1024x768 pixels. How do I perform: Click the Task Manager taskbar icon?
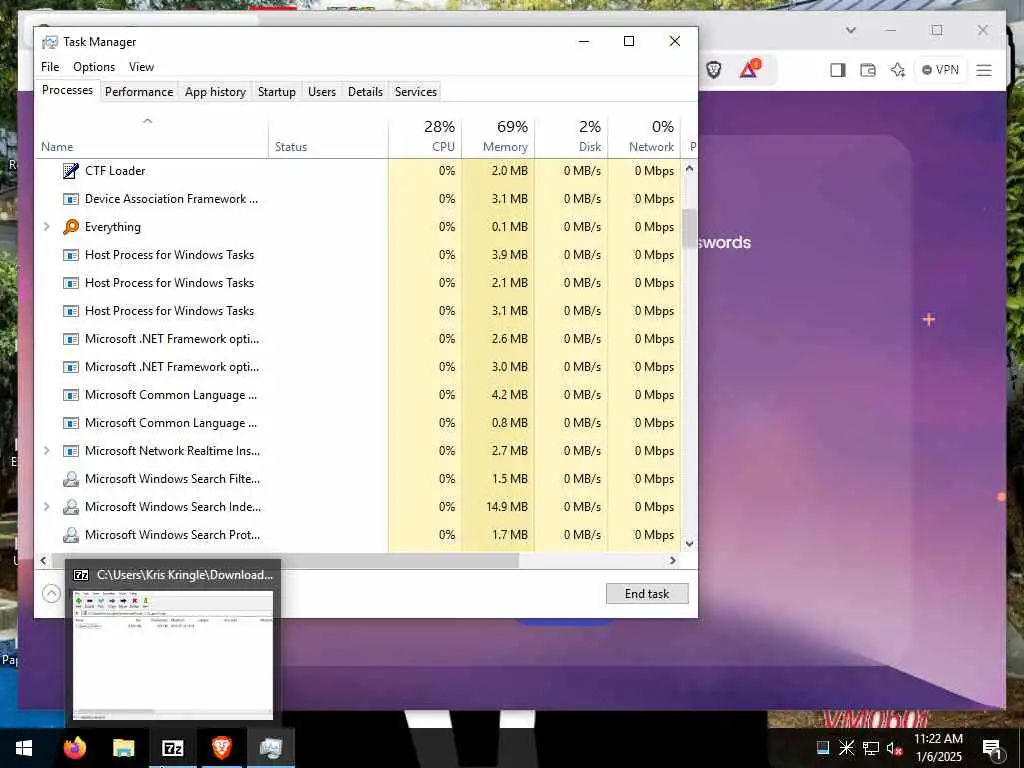coord(270,748)
